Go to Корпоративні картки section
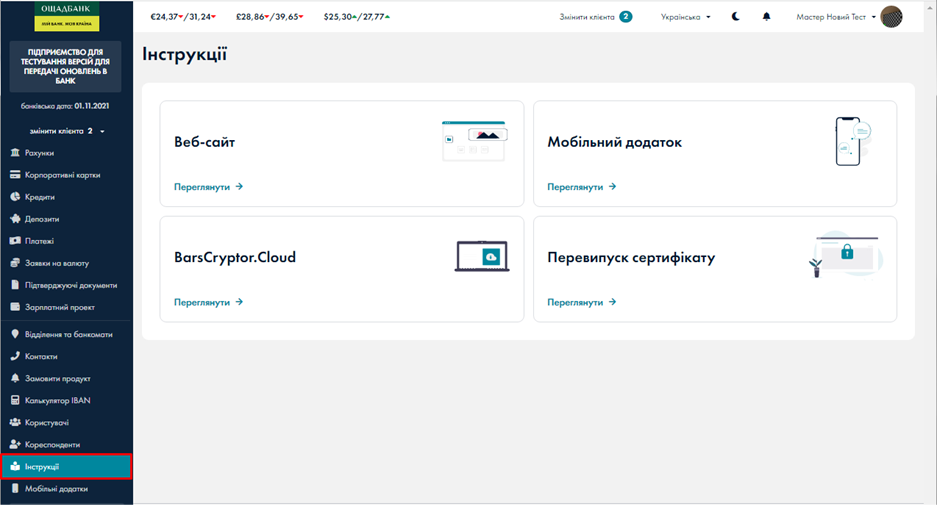937x505 pixels. pos(62,175)
